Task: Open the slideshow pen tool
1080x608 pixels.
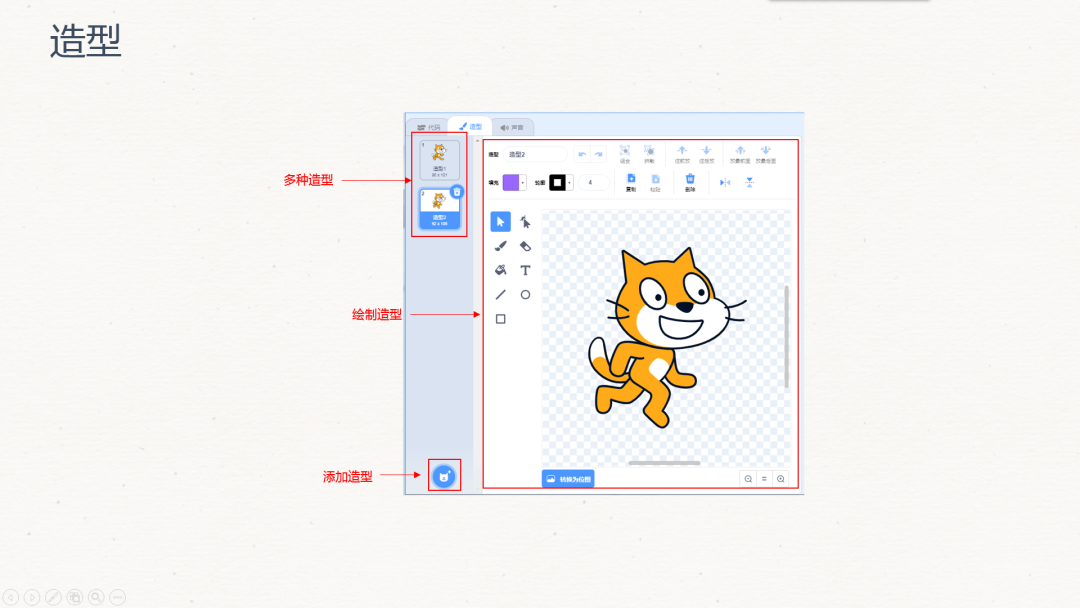Action: (53, 597)
